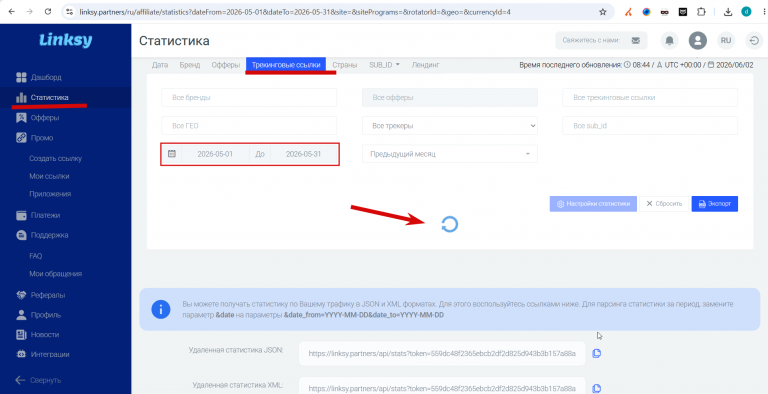Click the Все трекинговые ссылки field
768x394 pixels.
650,98
